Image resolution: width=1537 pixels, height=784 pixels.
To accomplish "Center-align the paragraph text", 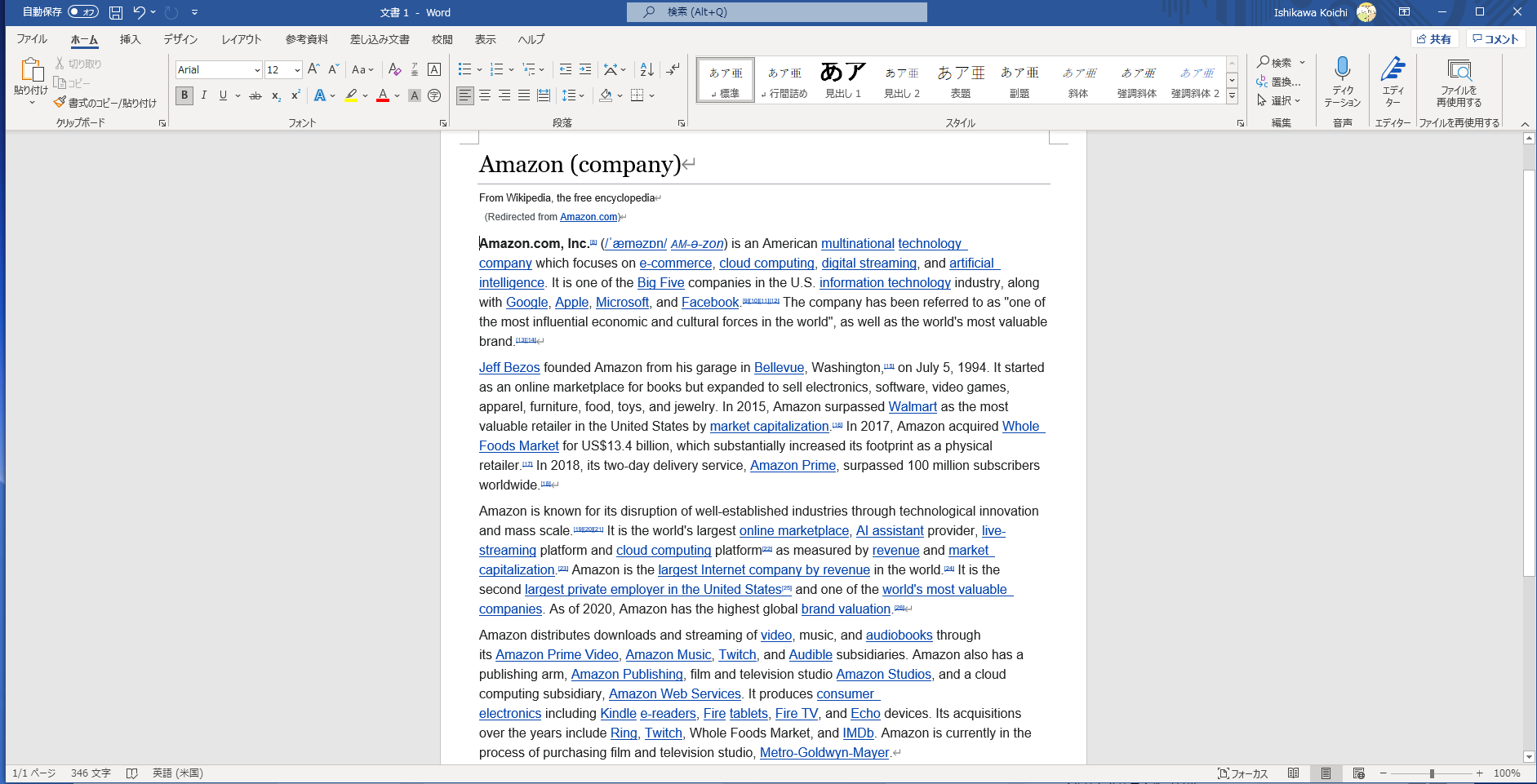I will click(485, 95).
